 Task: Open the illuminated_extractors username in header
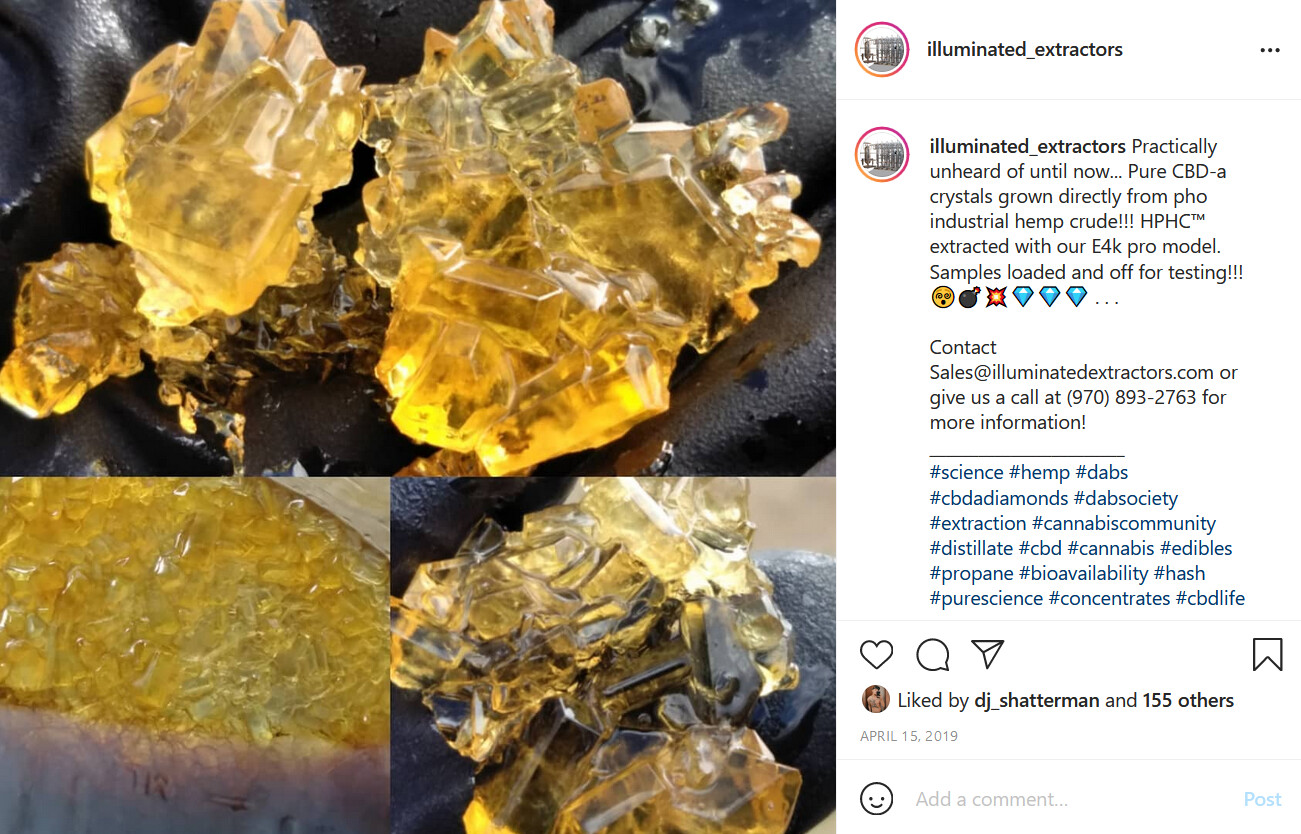pyautogui.click(x=1025, y=49)
